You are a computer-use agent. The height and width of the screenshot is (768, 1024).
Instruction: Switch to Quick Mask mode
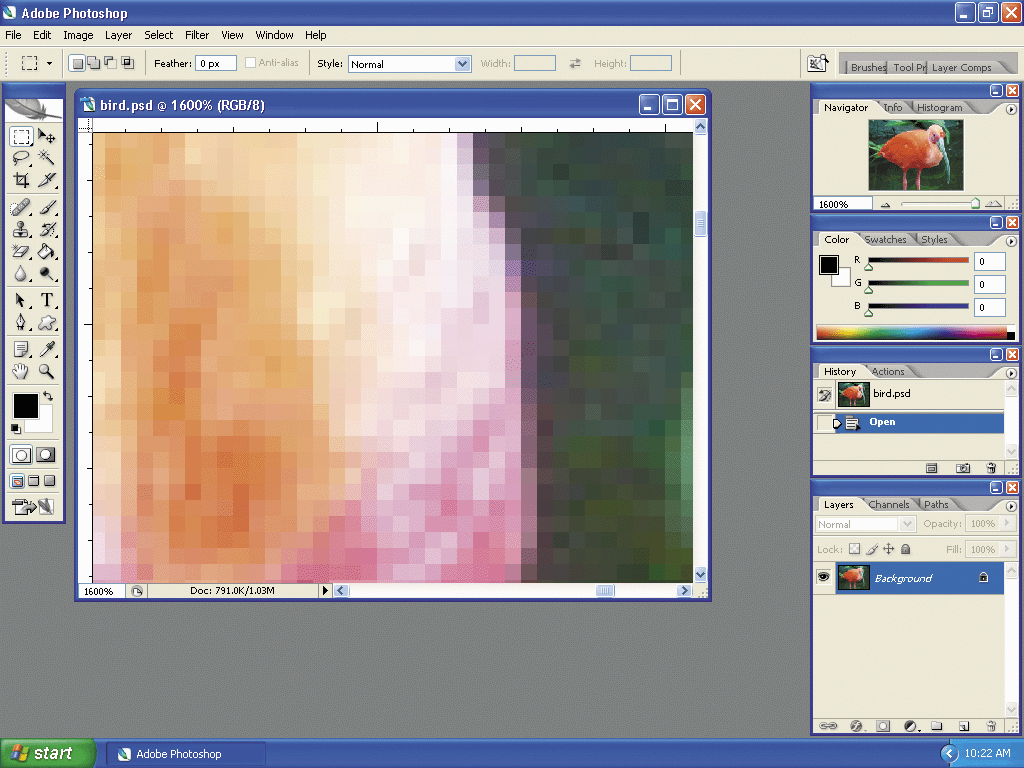point(46,455)
